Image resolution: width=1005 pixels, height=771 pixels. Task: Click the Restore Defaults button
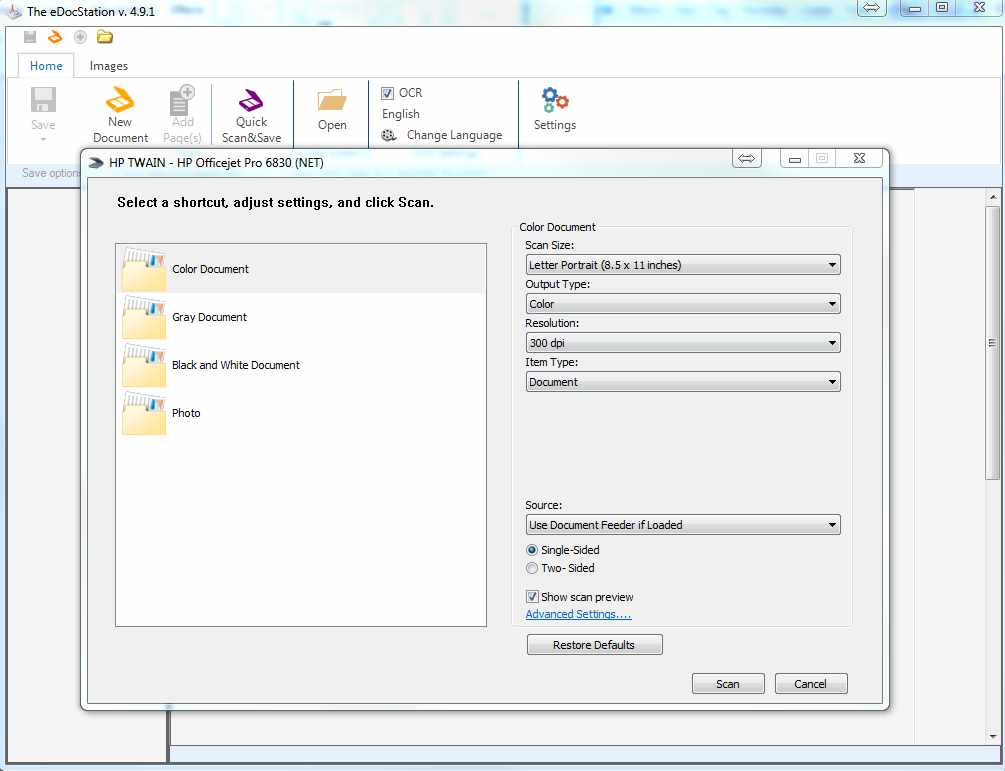(x=594, y=645)
